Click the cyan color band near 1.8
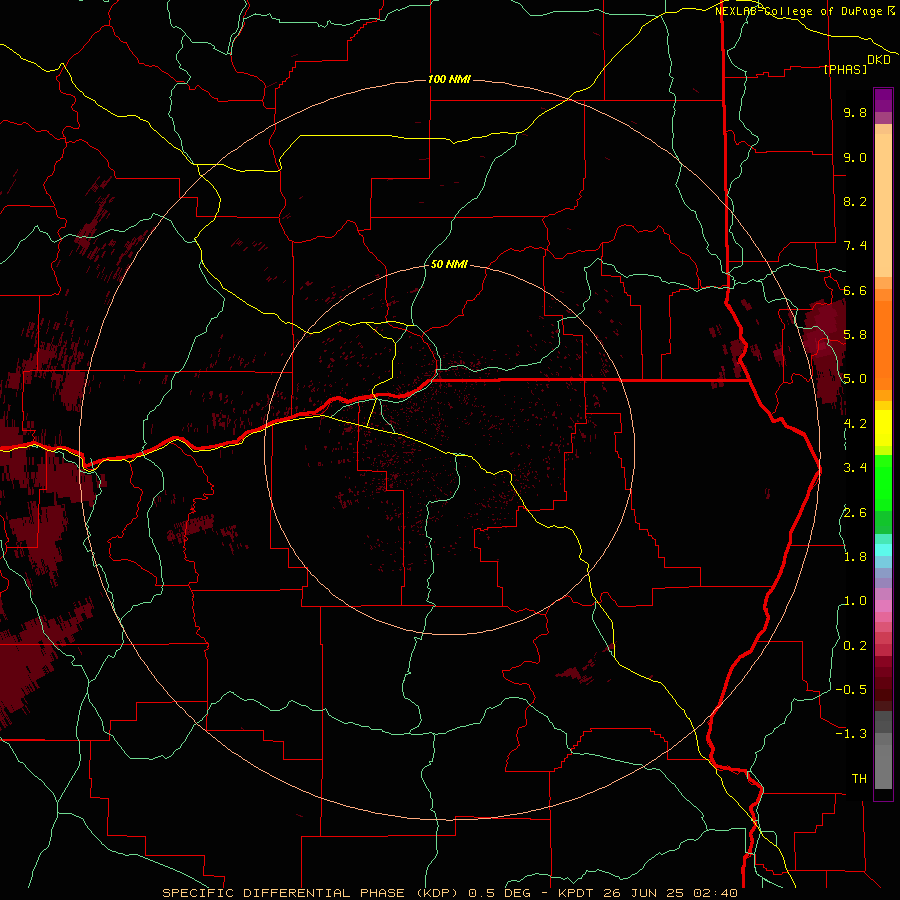This screenshot has width=900, height=900. [883, 550]
